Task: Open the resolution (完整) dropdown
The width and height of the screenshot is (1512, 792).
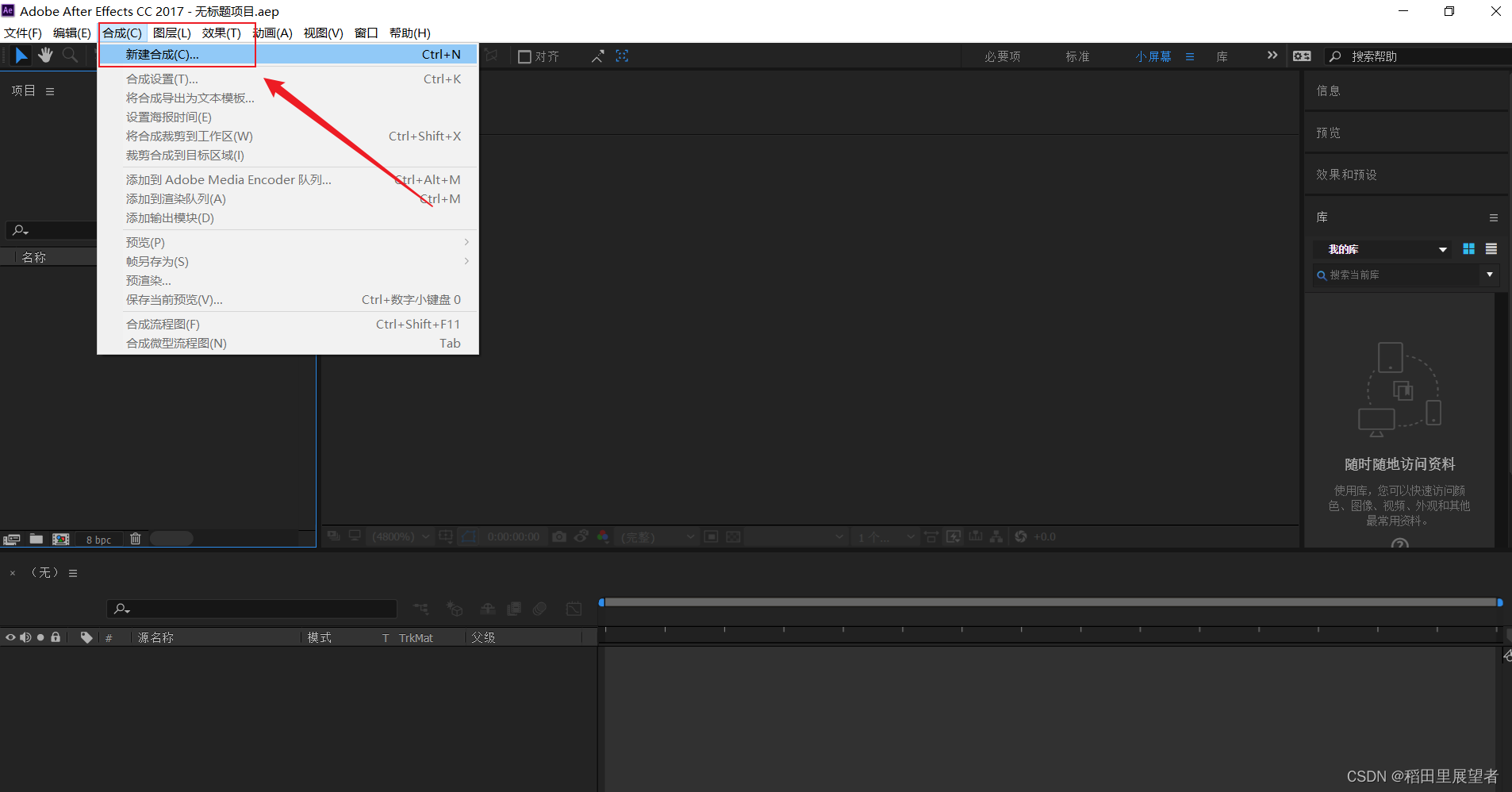Action: click(658, 536)
